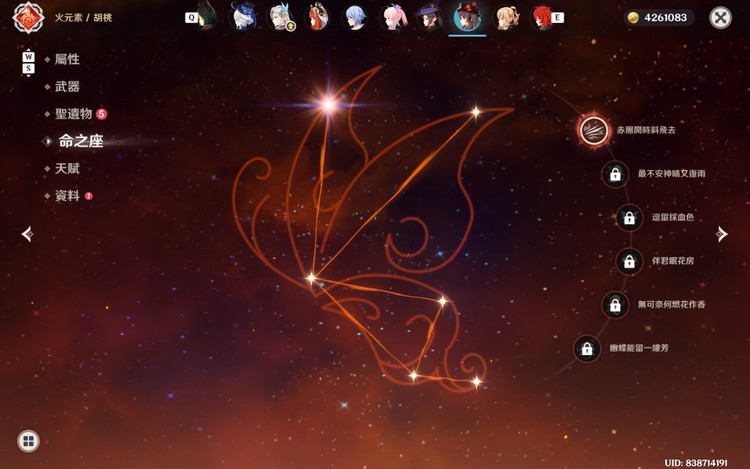Open the four-square grid menu button
This screenshot has width=750, height=469.
(28, 441)
